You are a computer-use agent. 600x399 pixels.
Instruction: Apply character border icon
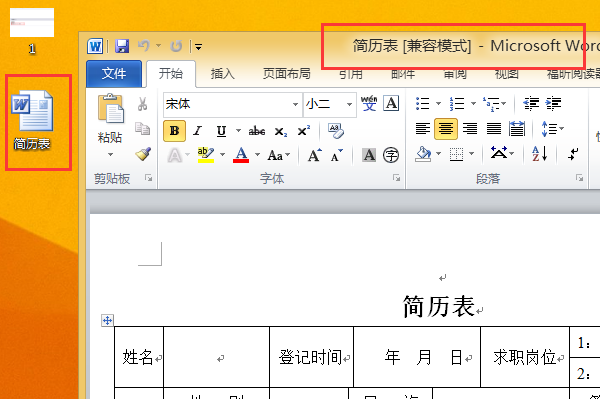click(391, 103)
